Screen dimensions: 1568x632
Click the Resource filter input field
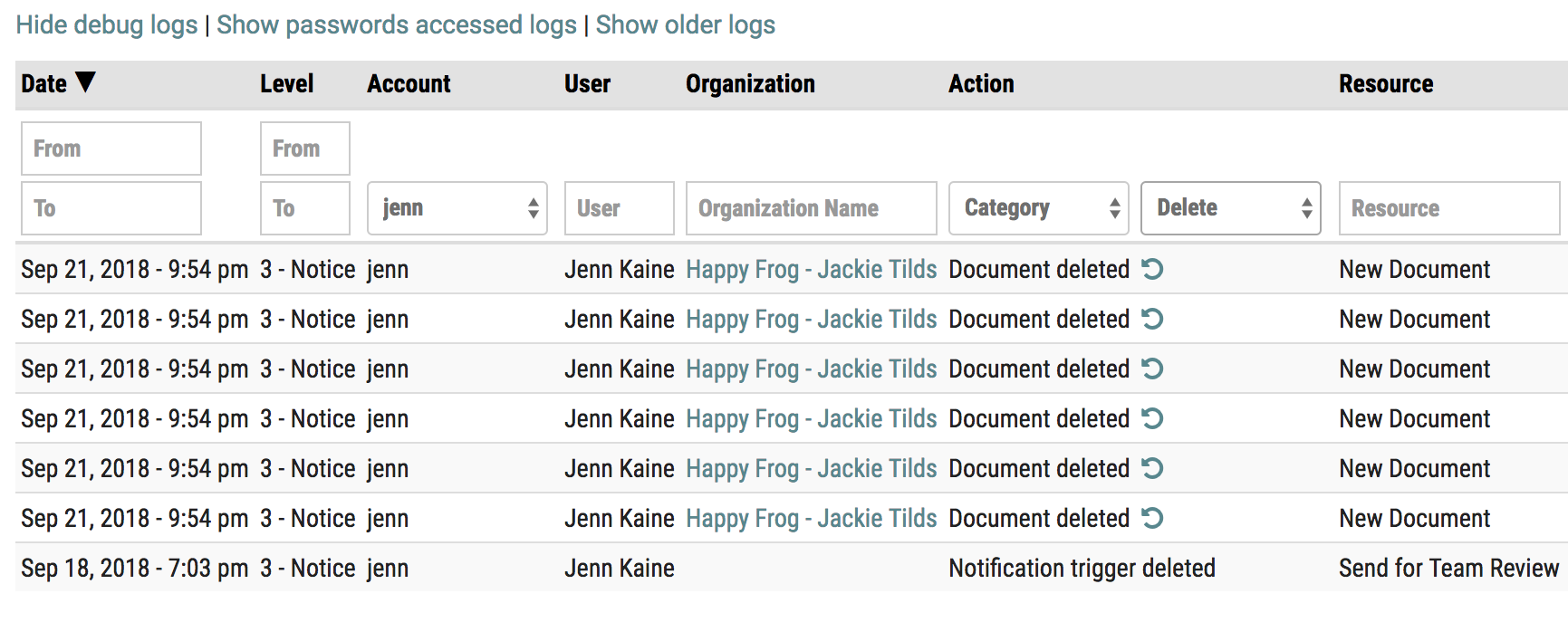tap(1448, 208)
